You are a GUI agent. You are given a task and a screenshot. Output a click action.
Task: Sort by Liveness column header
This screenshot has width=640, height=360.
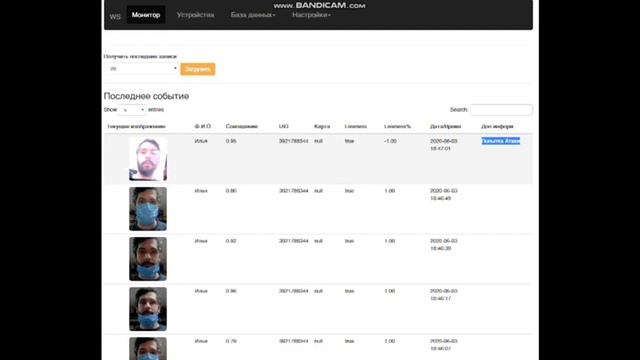(356, 127)
